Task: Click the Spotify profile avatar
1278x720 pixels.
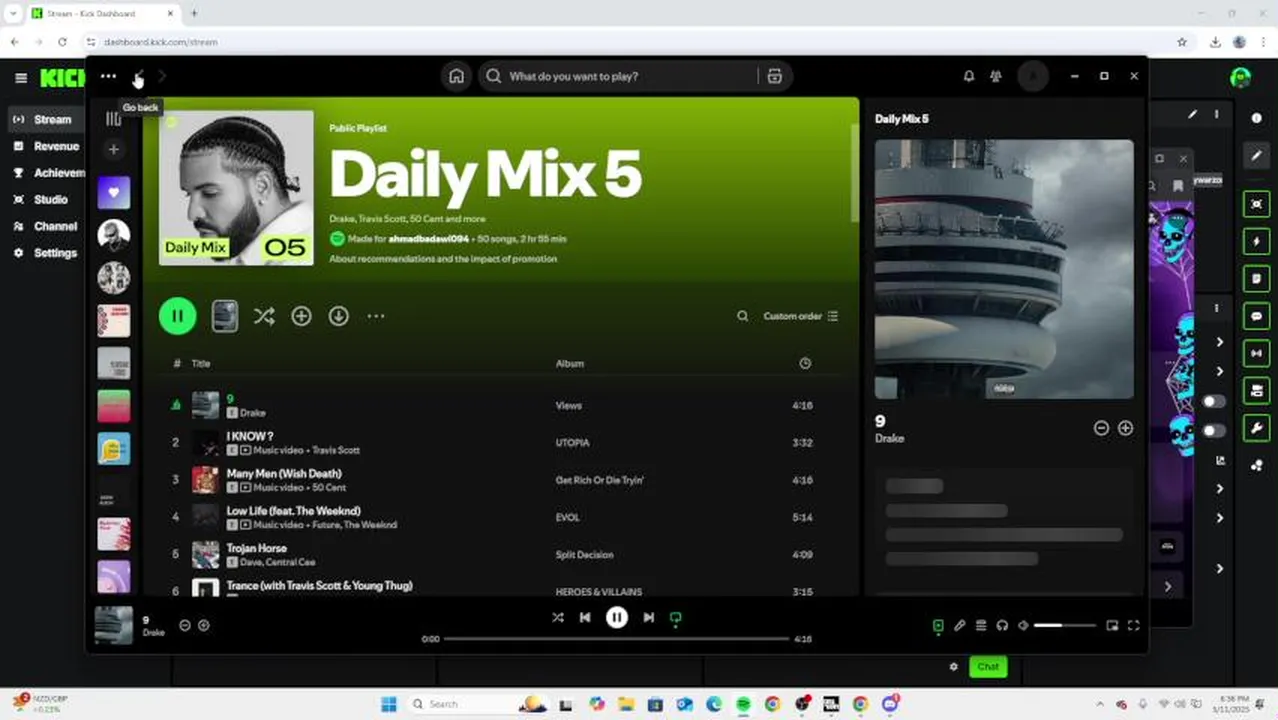Action: pos(1033,76)
